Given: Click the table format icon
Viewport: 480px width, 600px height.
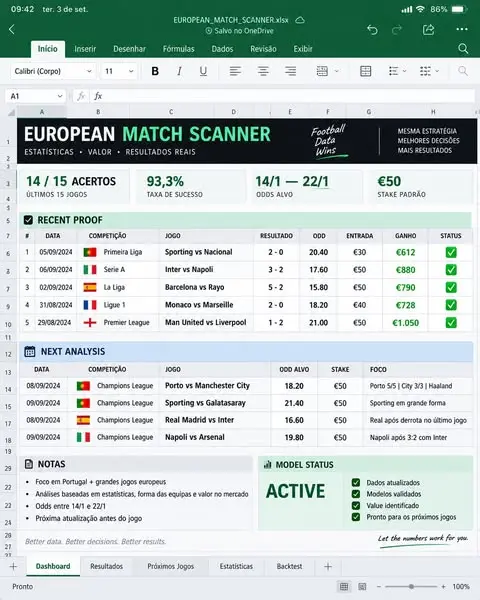Looking at the screenshot, I should tap(366, 71).
